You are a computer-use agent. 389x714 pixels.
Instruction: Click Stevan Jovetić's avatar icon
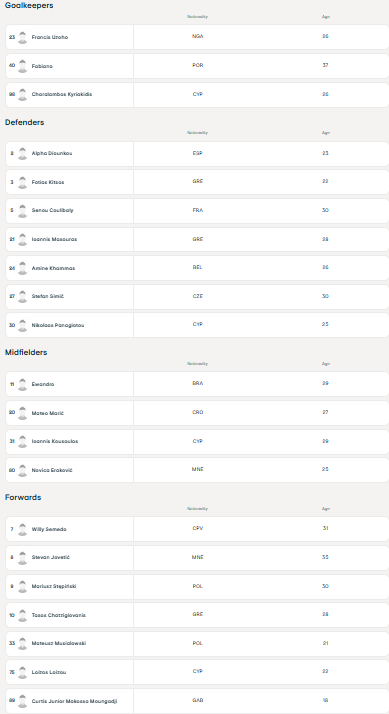tap(22, 558)
